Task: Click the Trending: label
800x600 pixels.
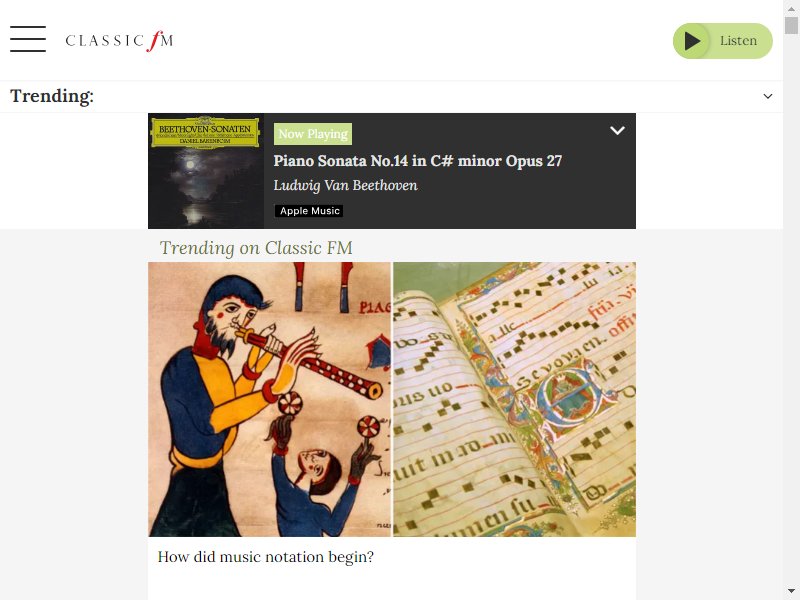Action: coord(52,96)
